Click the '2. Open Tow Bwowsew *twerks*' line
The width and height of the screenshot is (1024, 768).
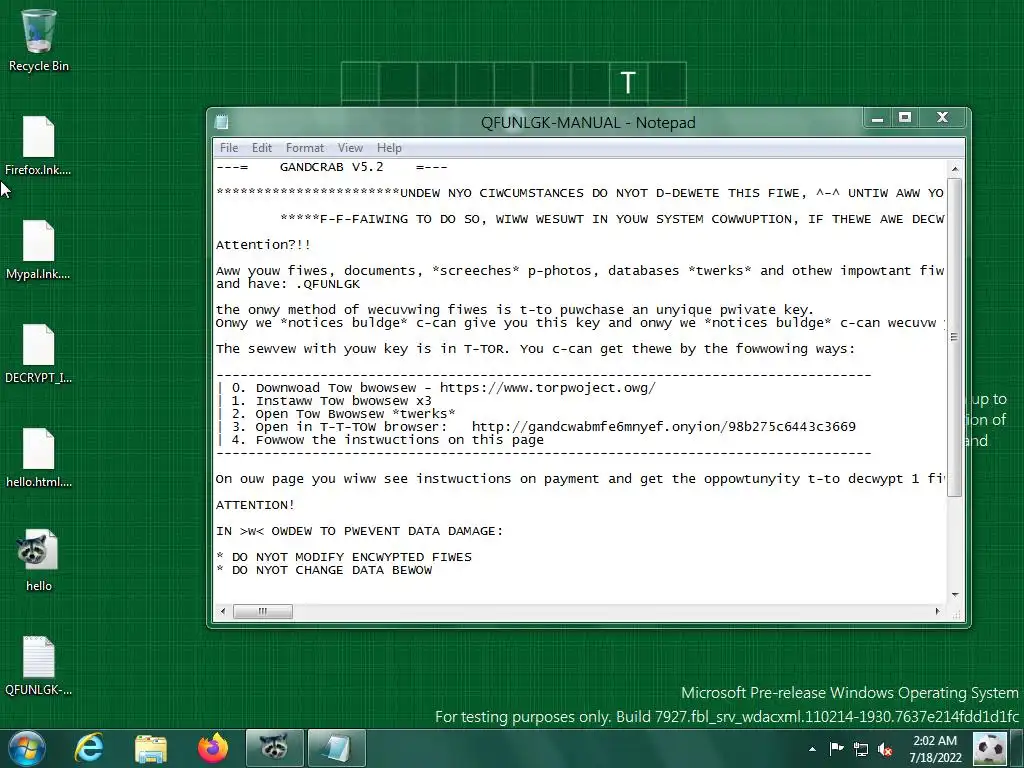pos(344,414)
